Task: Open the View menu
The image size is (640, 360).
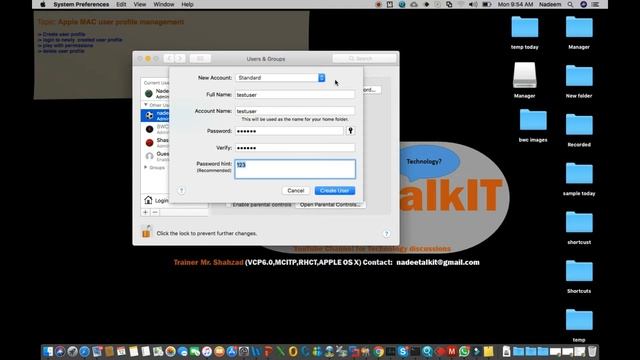Action: (x=140, y=4)
